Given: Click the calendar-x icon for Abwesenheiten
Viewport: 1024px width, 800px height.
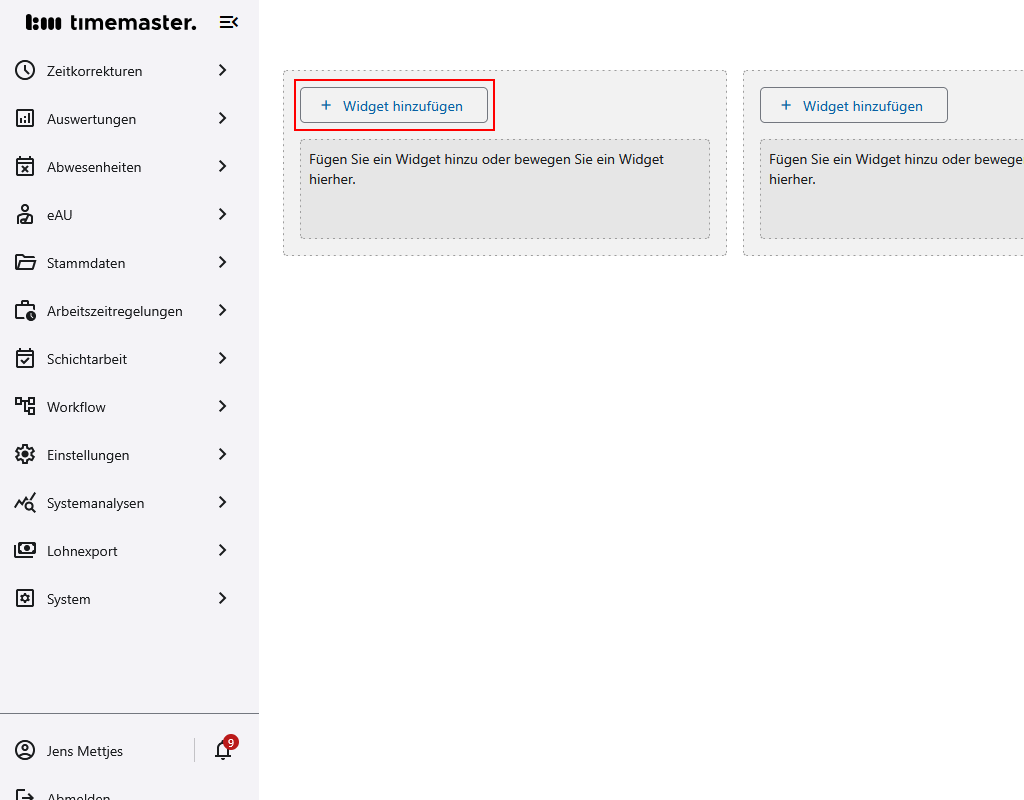Looking at the screenshot, I should pyautogui.click(x=25, y=167).
